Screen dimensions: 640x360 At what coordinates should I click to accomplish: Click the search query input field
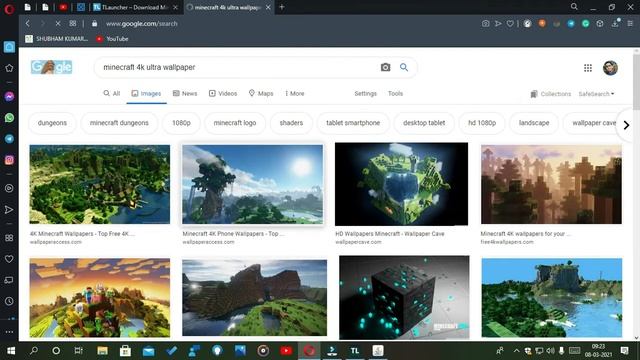coord(239,67)
